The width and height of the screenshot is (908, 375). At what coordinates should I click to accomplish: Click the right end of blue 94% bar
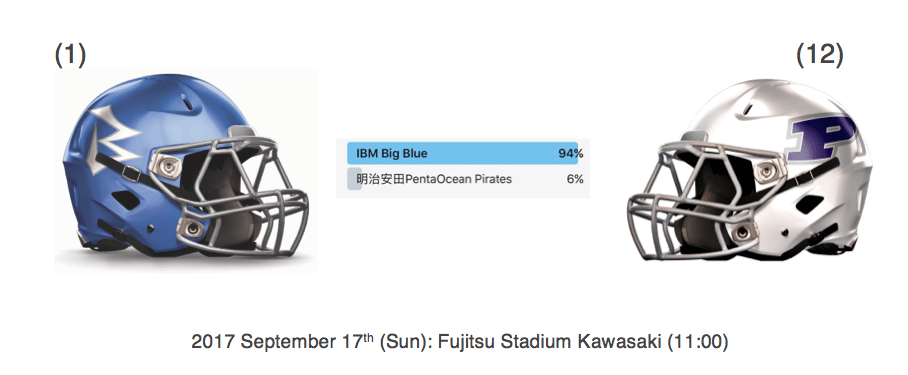tap(573, 153)
